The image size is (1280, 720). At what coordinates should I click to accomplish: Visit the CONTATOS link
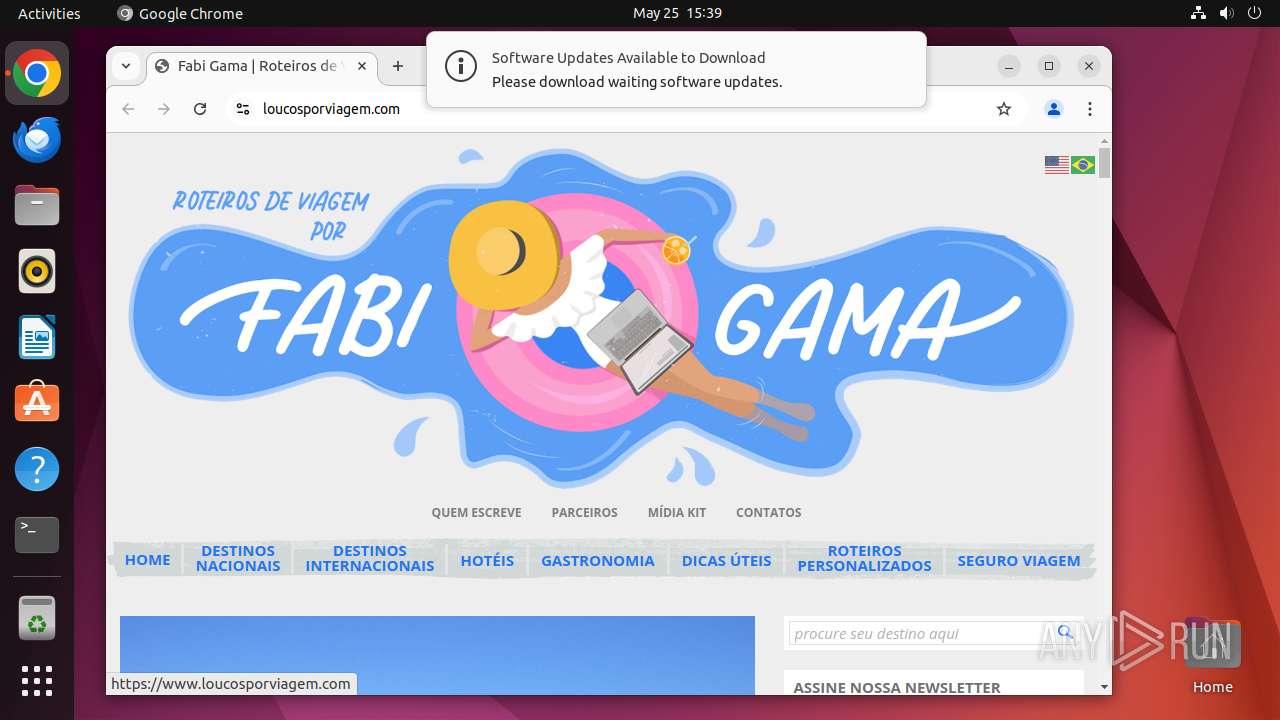point(769,512)
